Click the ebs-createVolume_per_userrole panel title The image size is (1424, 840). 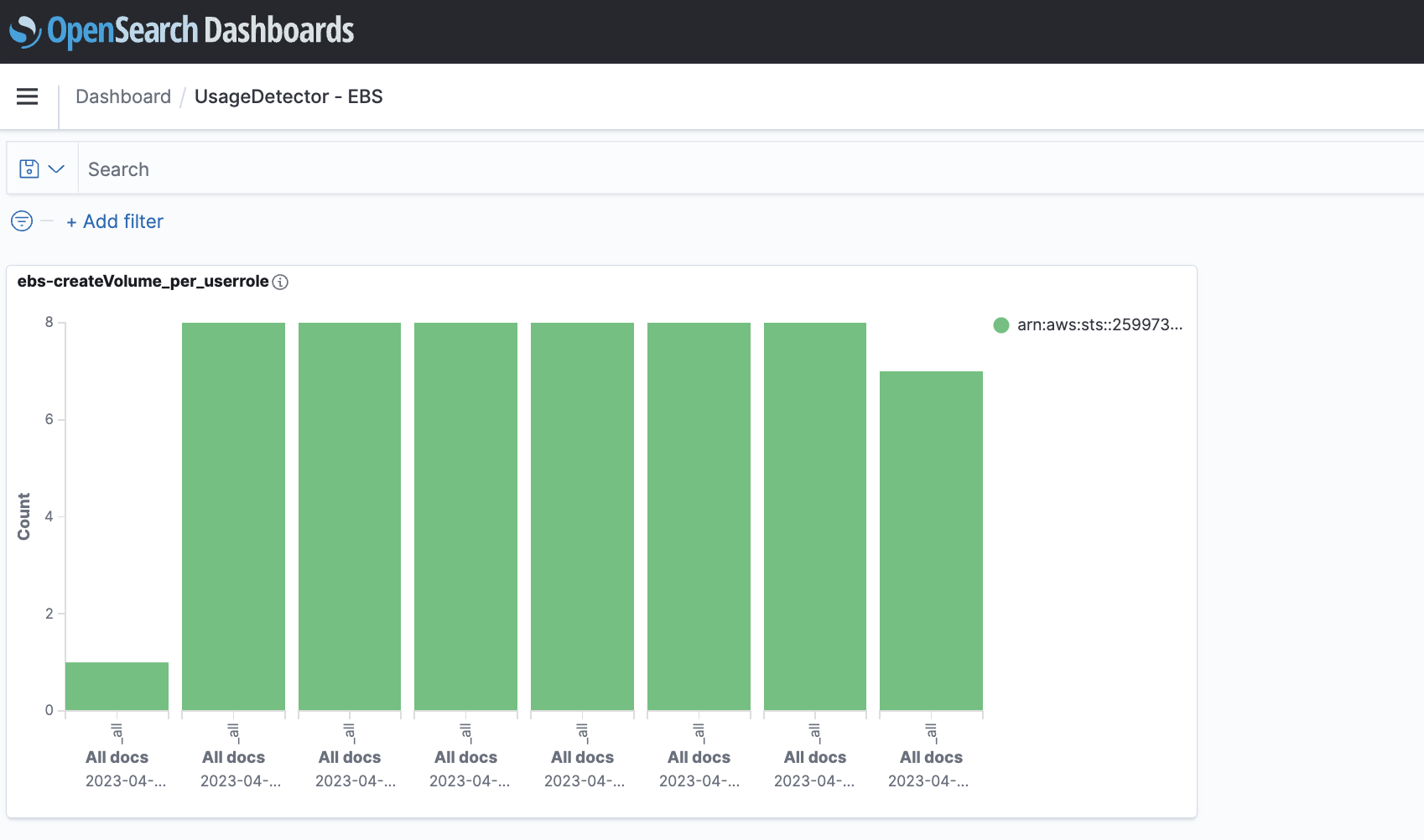click(x=143, y=282)
